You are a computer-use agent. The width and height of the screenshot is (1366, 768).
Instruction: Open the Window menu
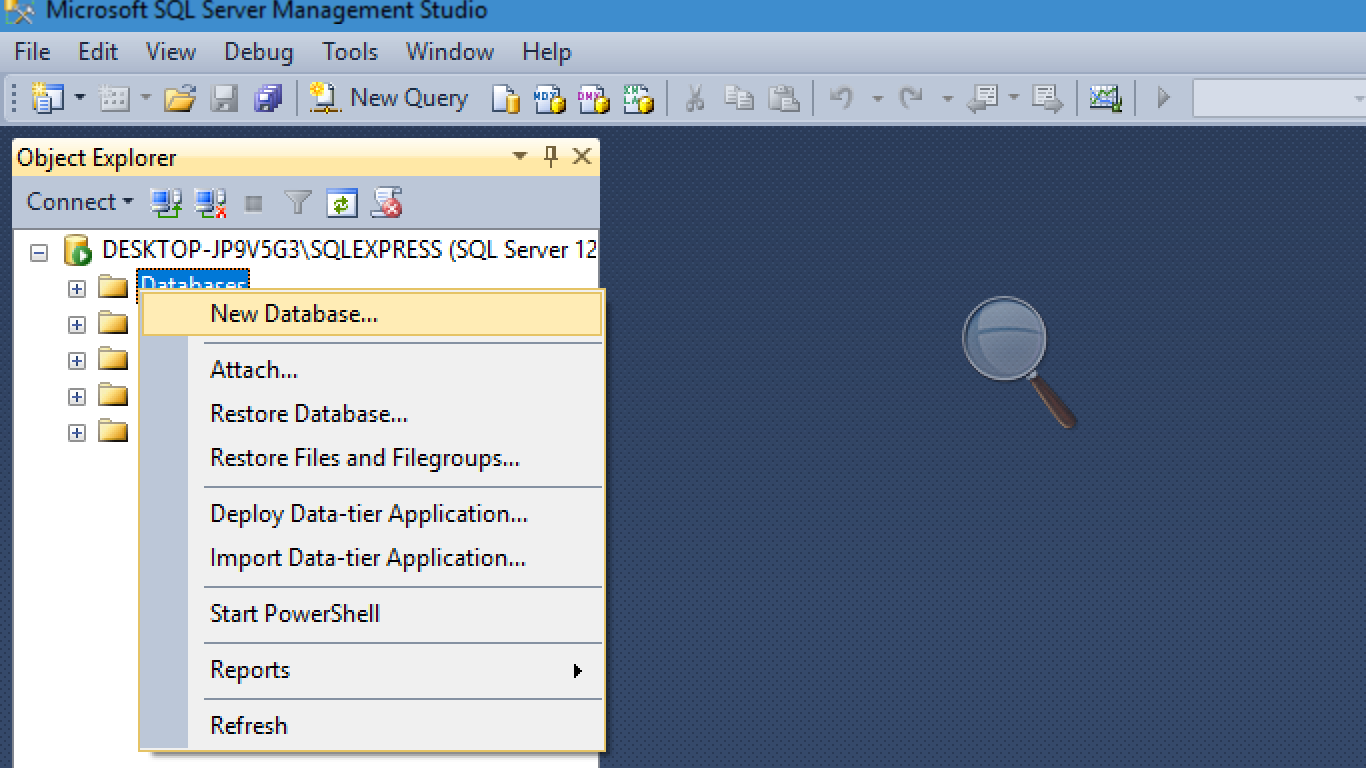click(450, 52)
